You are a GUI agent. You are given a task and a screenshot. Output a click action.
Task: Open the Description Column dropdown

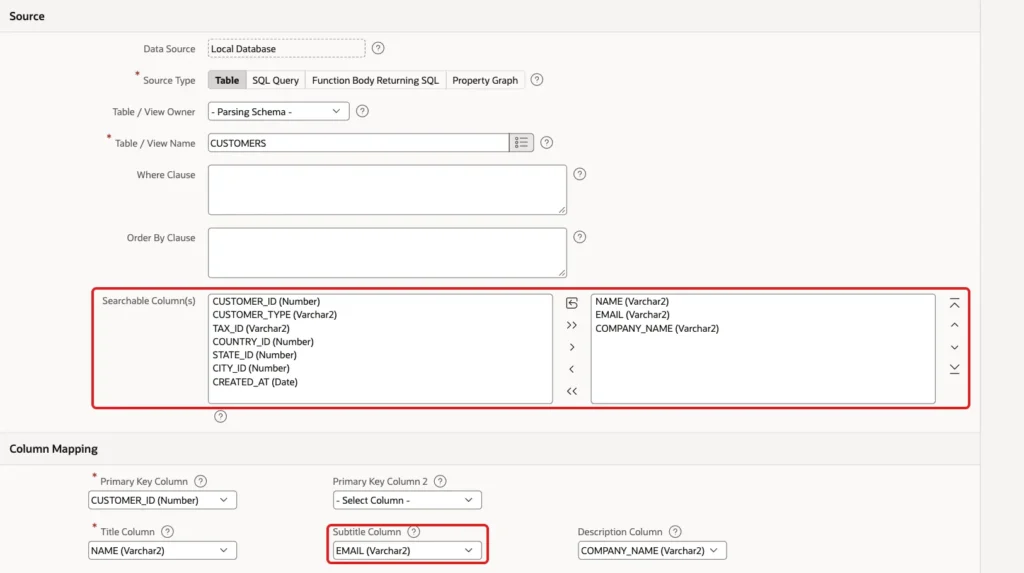(652, 550)
